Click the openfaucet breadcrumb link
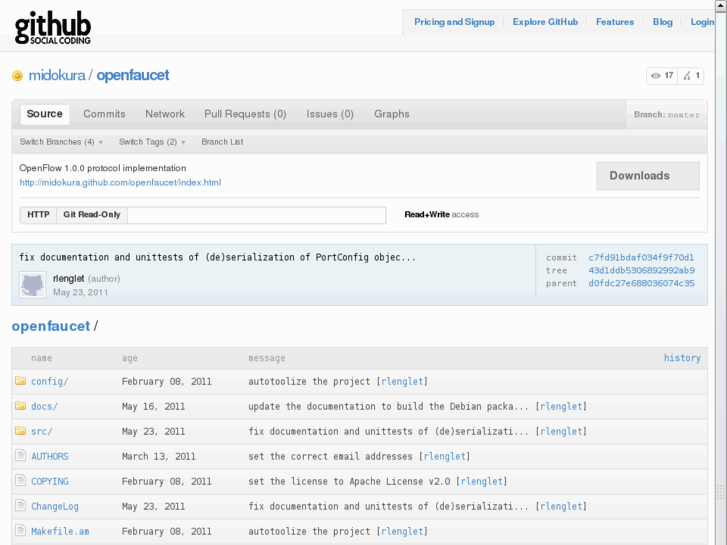The image size is (727, 545). (51, 326)
